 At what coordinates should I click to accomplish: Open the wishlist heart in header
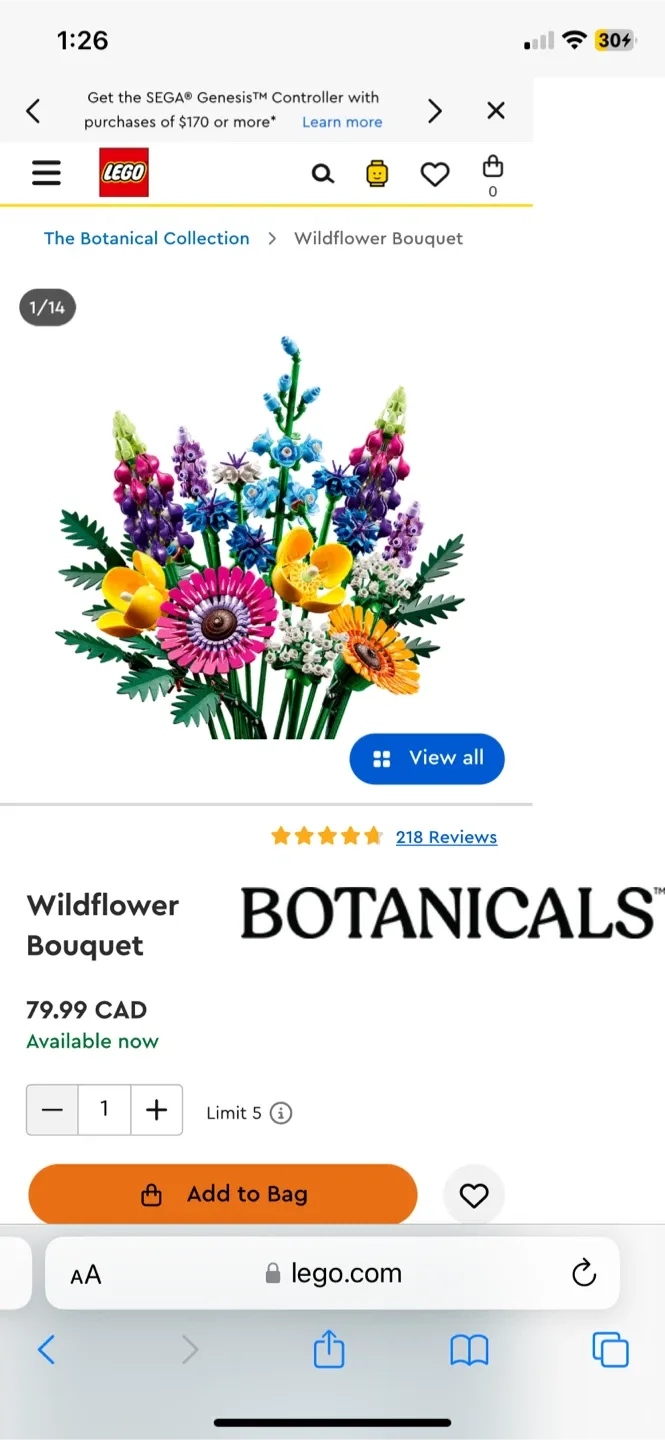[434, 174]
